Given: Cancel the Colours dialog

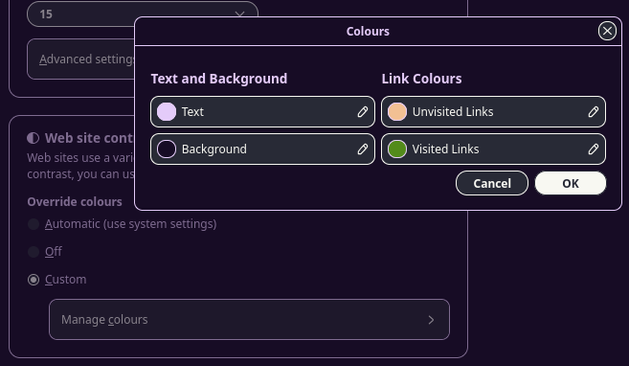Looking at the screenshot, I should coord(492,183).
